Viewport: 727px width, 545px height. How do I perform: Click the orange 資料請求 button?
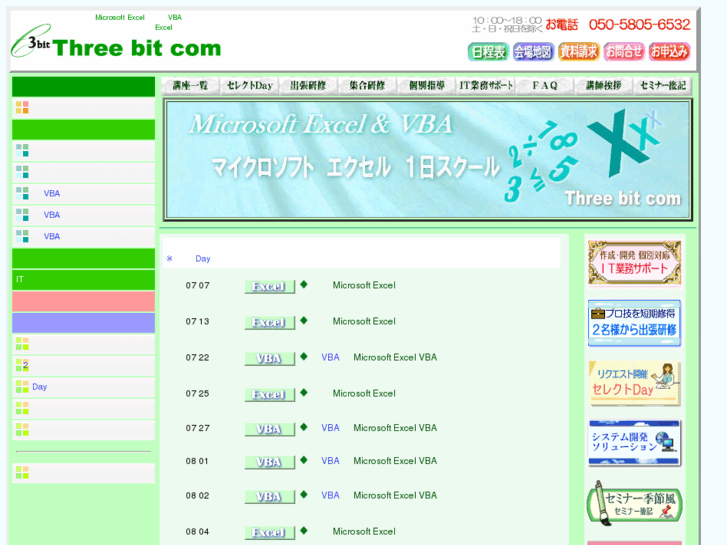[578, 51]
